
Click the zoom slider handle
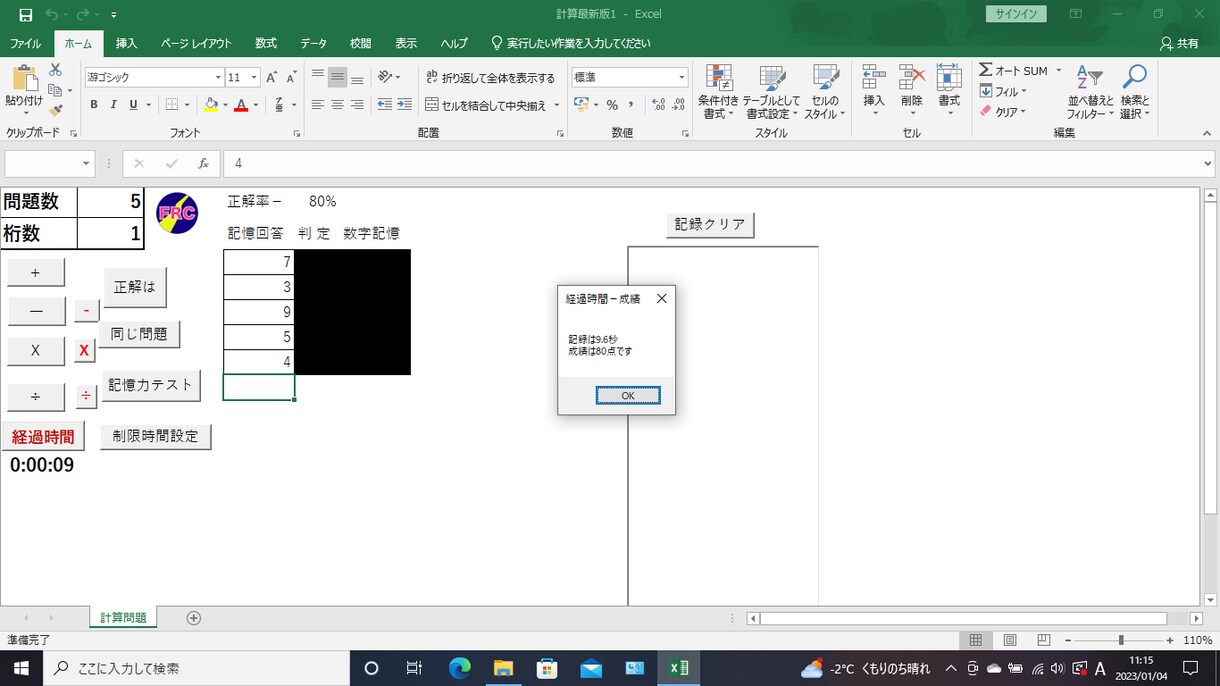coord(1121,640)
